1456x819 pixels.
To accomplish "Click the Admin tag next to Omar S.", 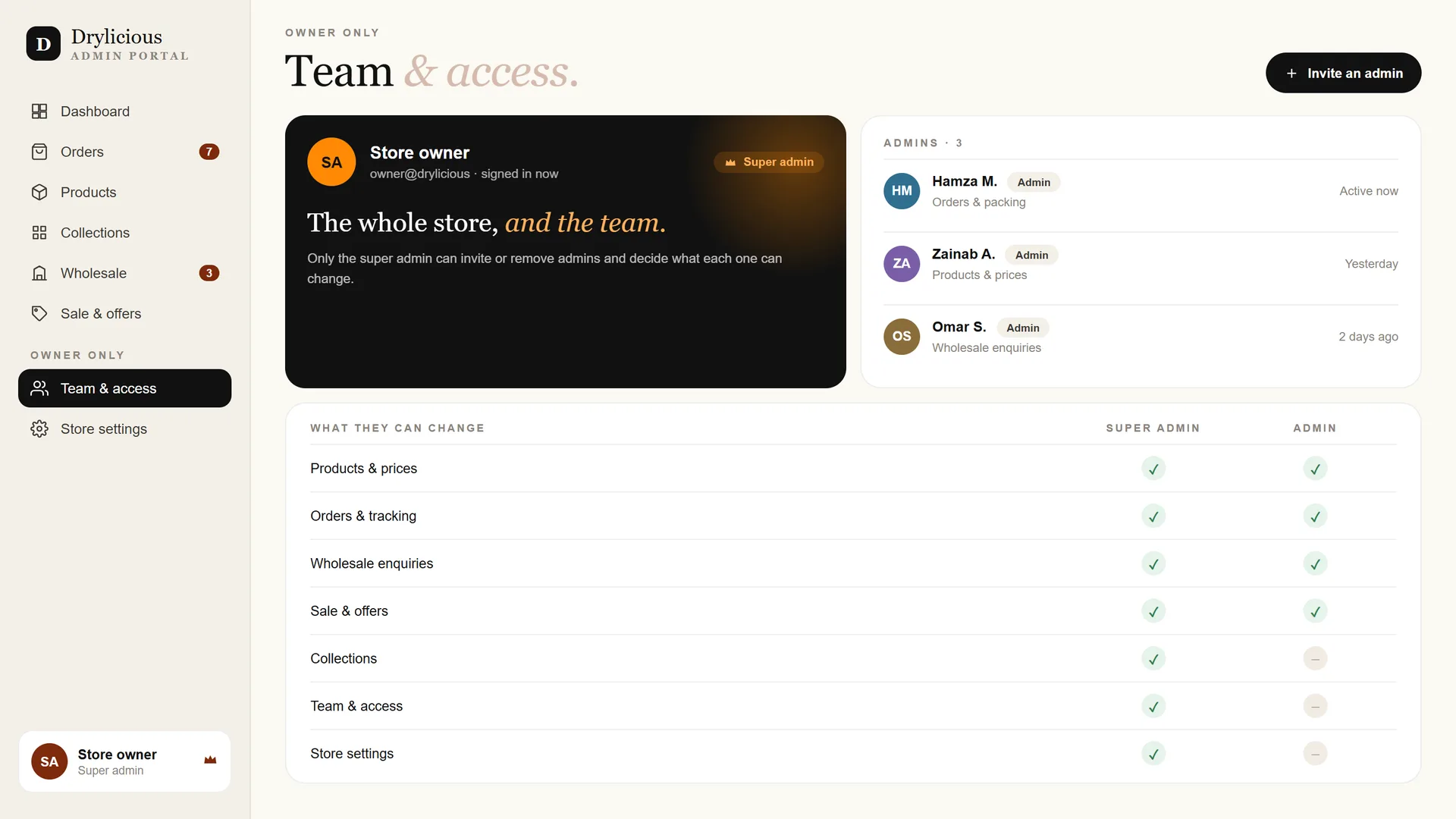I will [1023, 328].
